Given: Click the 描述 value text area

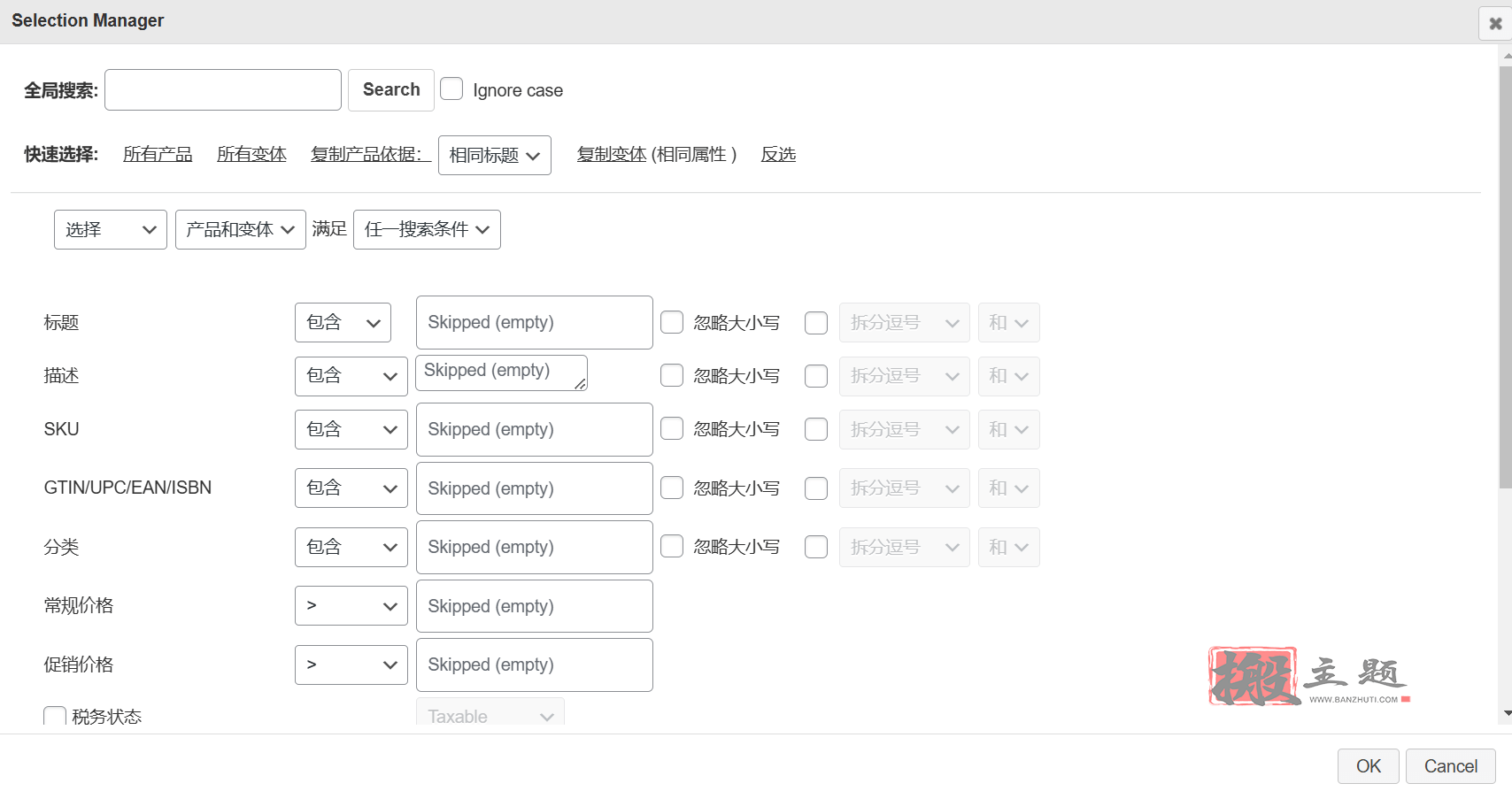Looking at the screenshot, I should (x=502, y=373).
